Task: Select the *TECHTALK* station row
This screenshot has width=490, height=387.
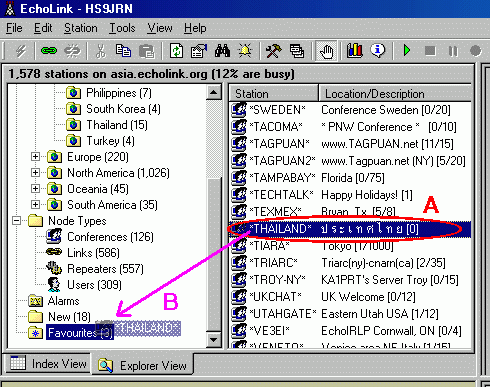Action: point(350,195)
